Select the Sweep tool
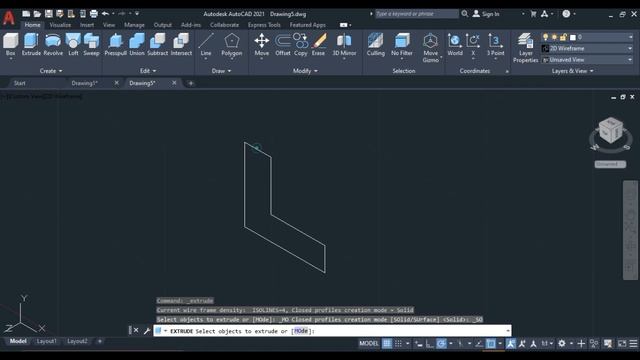Viewport: 640px width, 360px height. pyautogui.click(x=91, y=44)
